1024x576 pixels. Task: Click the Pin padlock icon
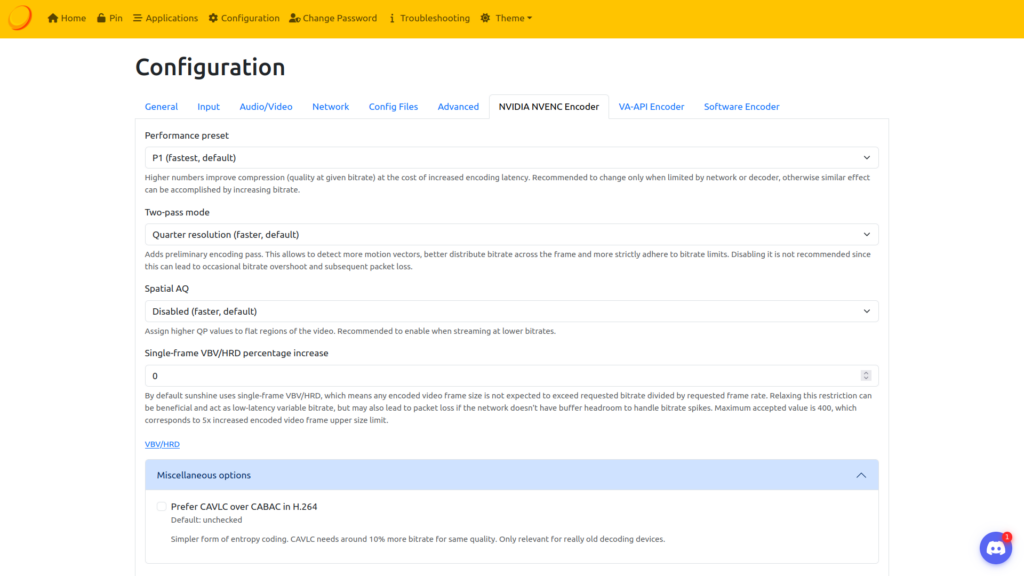coord(101,18)
